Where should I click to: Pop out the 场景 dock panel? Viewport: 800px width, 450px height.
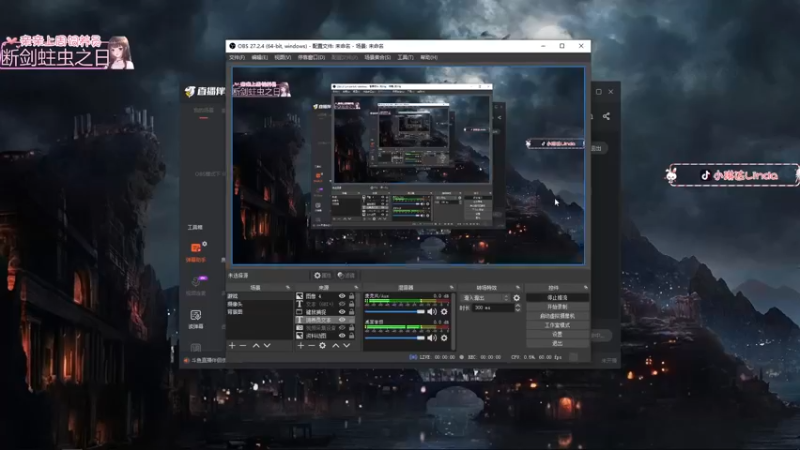[288, 288]
